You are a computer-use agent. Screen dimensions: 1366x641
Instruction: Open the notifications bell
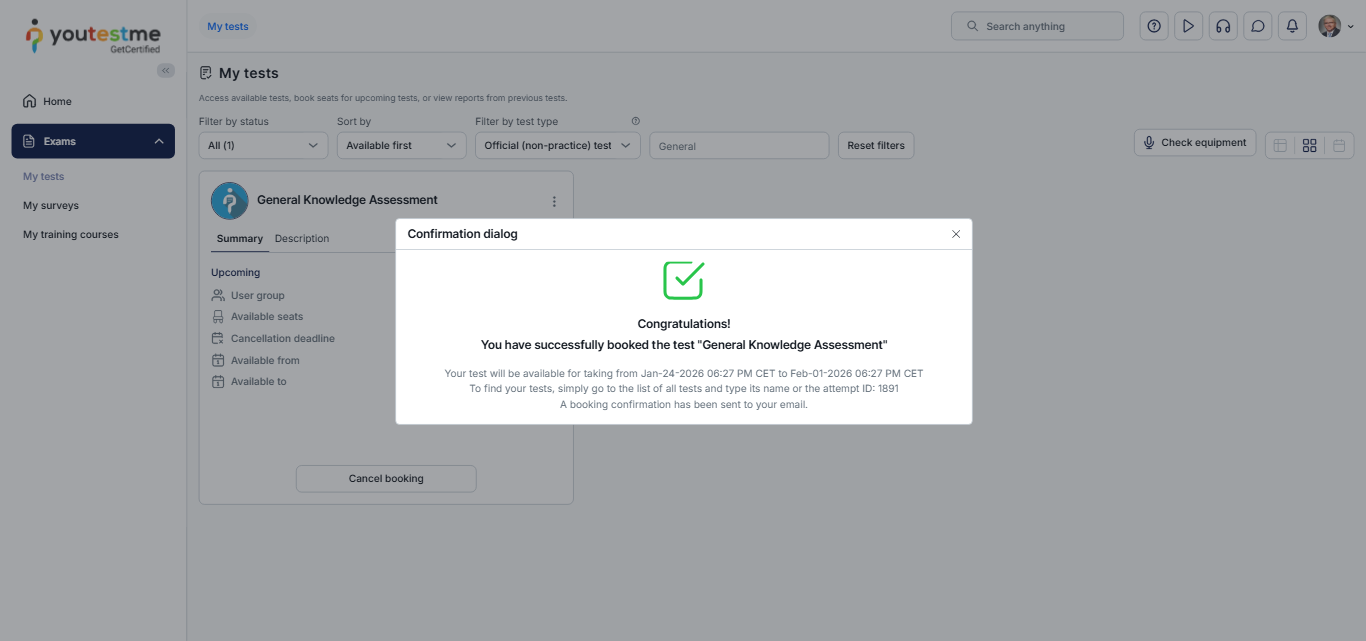click(1292, 26)
